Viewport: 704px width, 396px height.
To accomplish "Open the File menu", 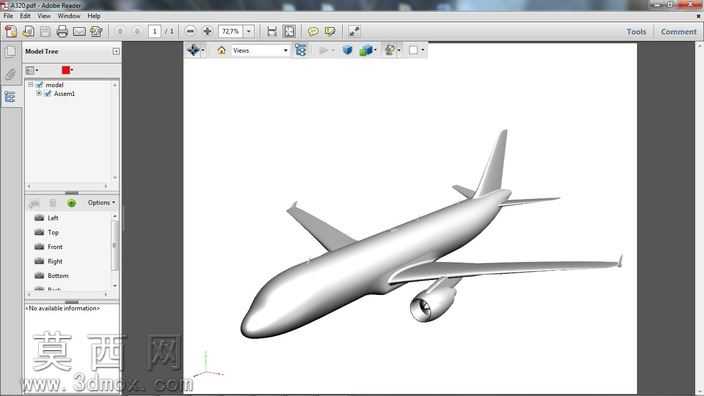I will point(8,16).
